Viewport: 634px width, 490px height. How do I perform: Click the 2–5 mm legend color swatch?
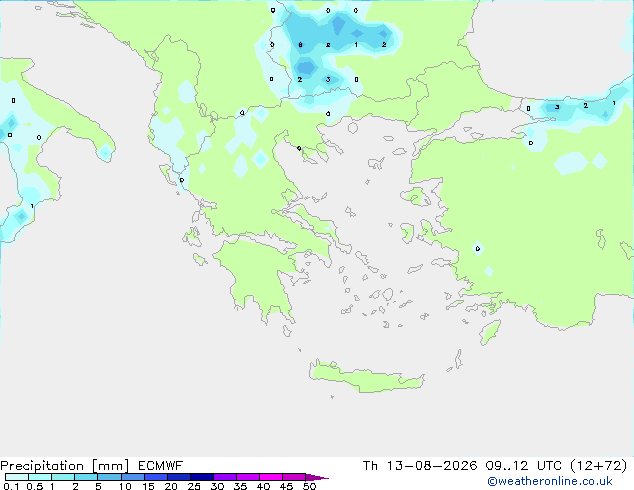[x=86, y=477]
